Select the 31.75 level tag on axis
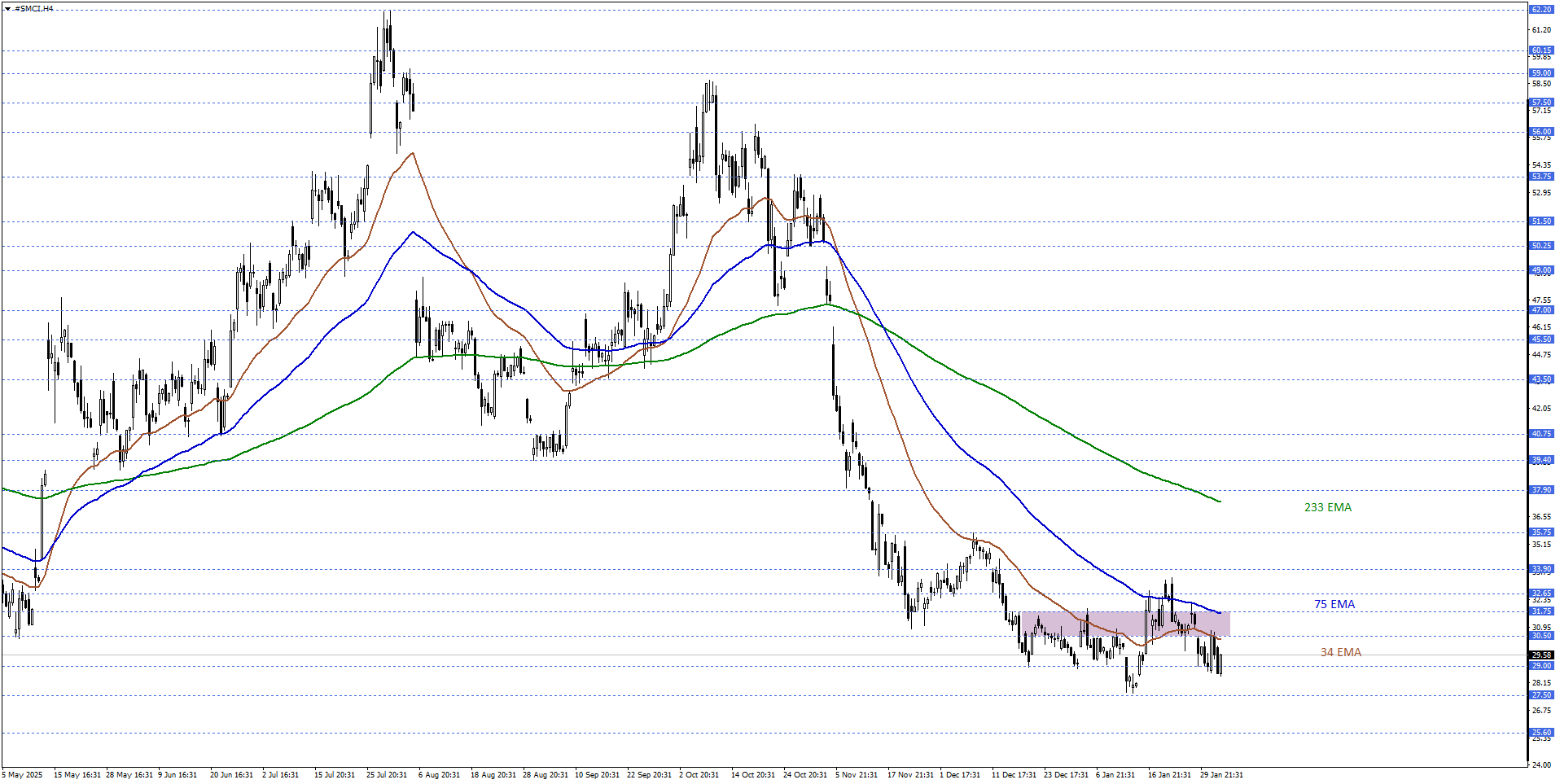The width and height of the screenshot is (1560, 784). (x=1541, y=611)
